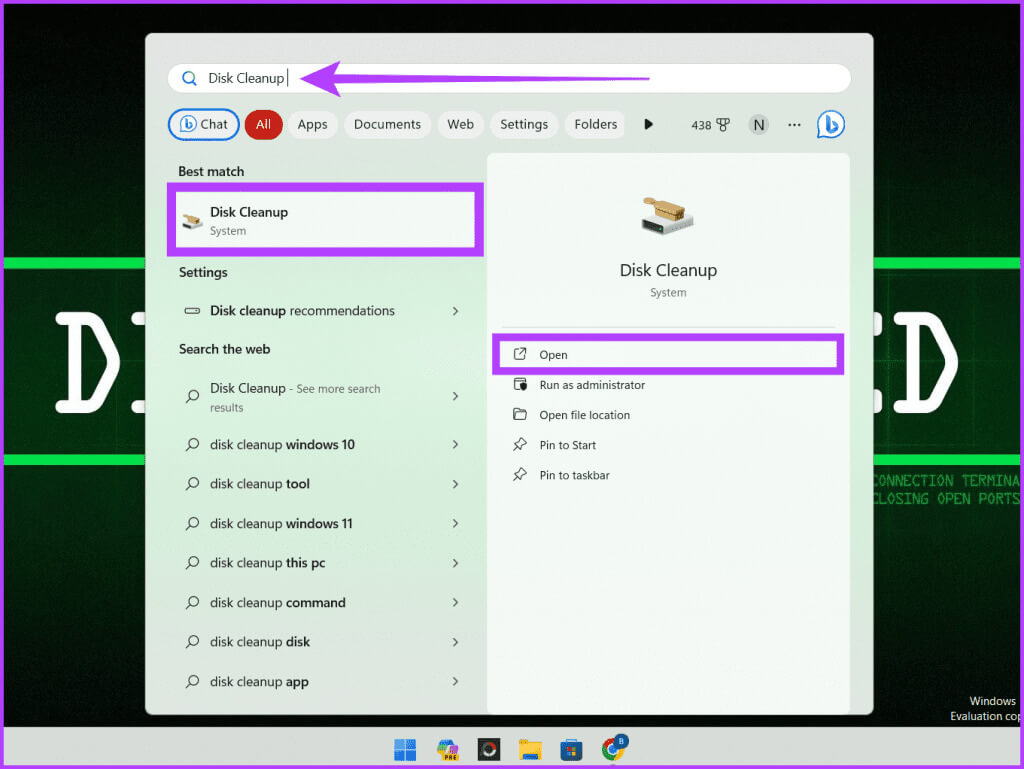Click search icon next to 'disk cleanup tool'
The image size is (1024, 769).
[192, 484]
